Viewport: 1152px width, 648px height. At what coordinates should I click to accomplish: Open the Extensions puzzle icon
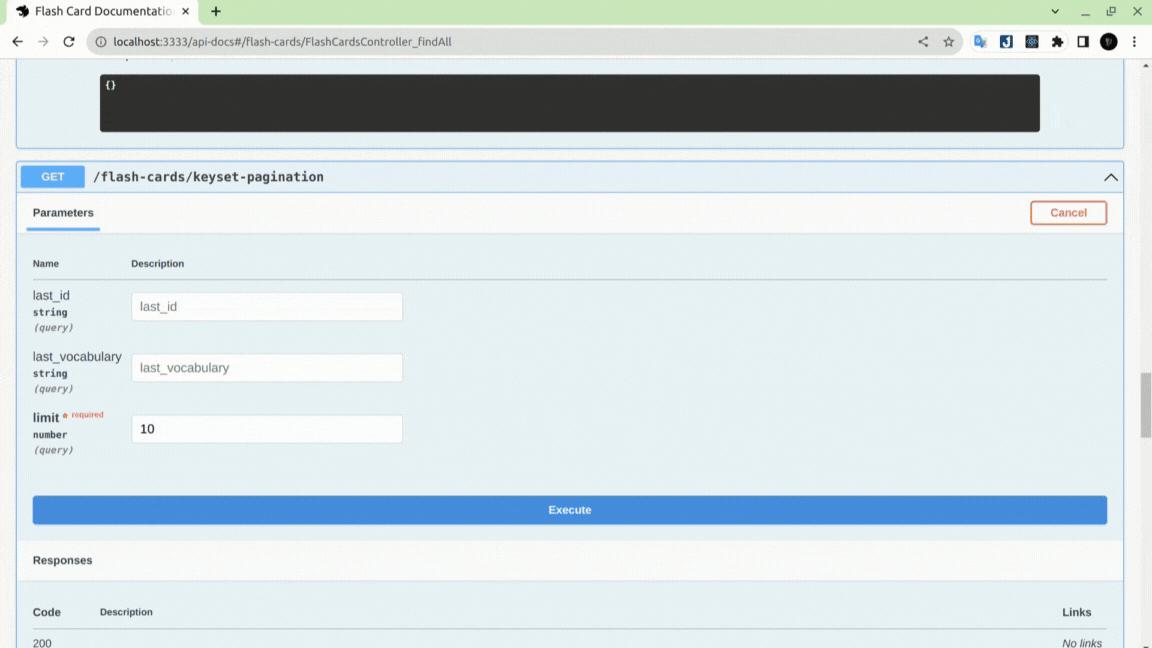coord(1057,42)
